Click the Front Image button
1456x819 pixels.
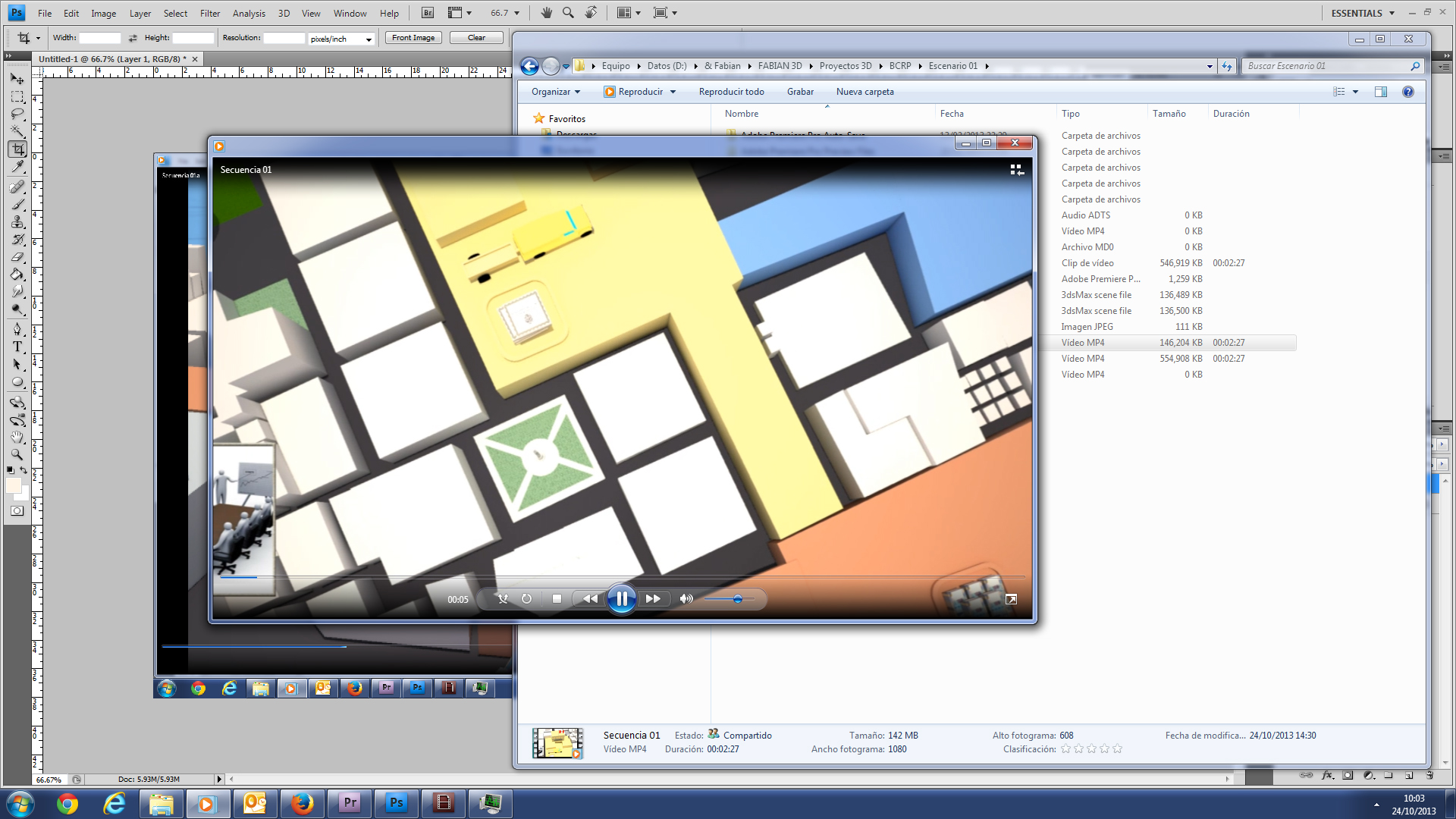[x=413, y=38]
